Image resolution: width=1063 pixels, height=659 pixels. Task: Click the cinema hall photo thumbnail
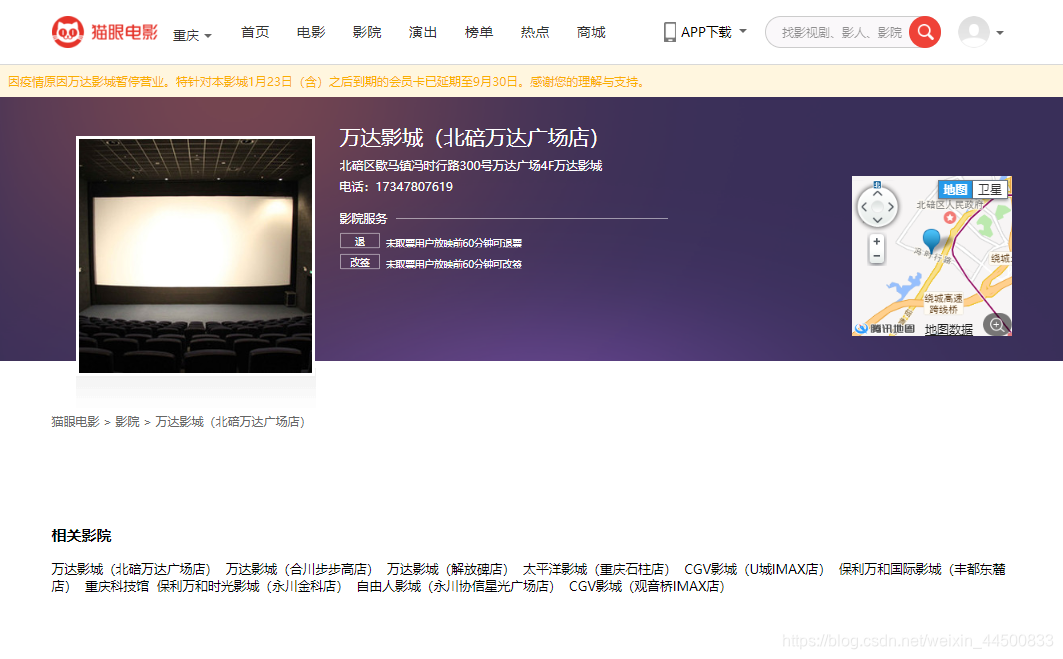(x=196, y=256)
